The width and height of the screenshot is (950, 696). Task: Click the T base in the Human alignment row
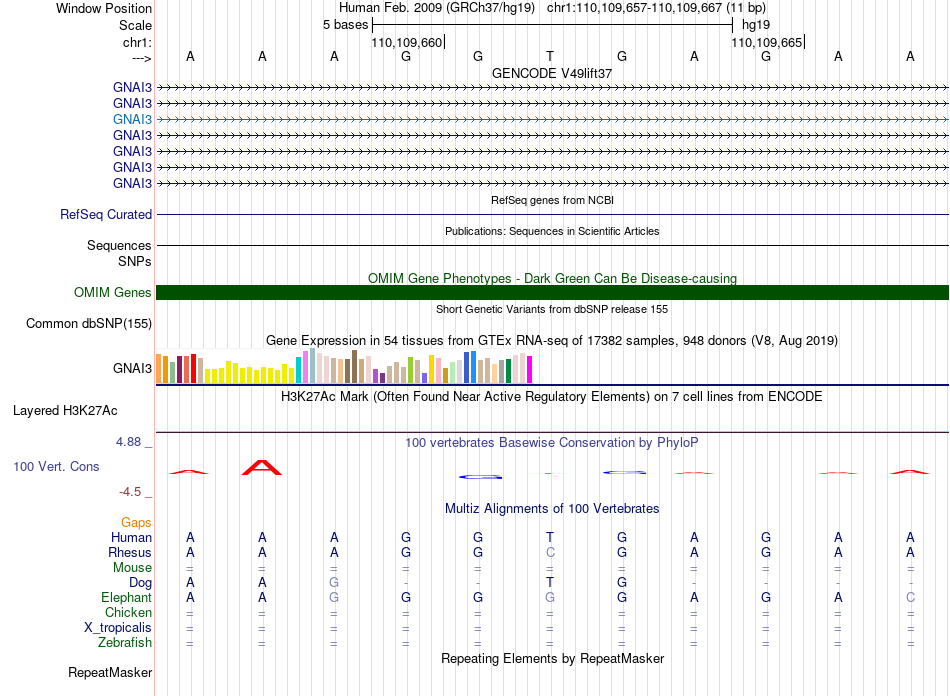550,537
